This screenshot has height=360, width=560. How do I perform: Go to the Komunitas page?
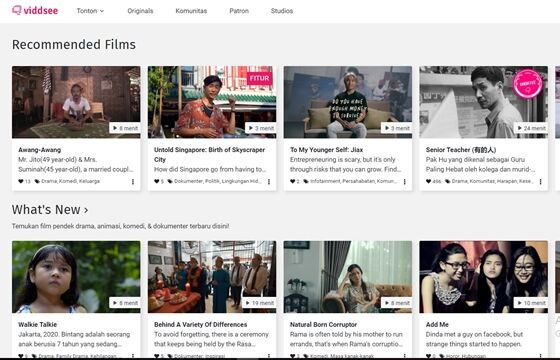[x=191, y=11]
